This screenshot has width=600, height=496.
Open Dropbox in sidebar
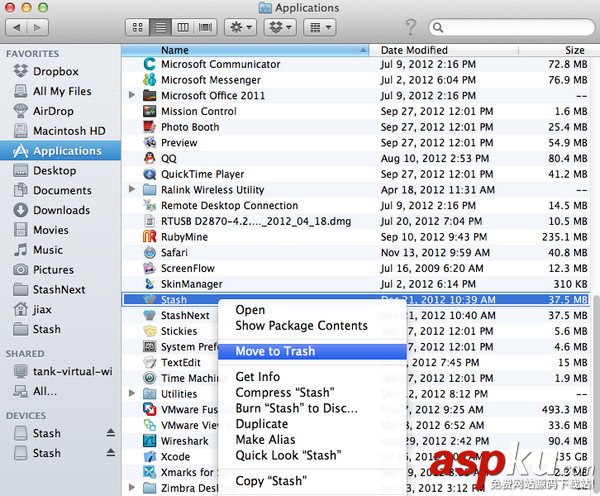(x=60, y=72)
